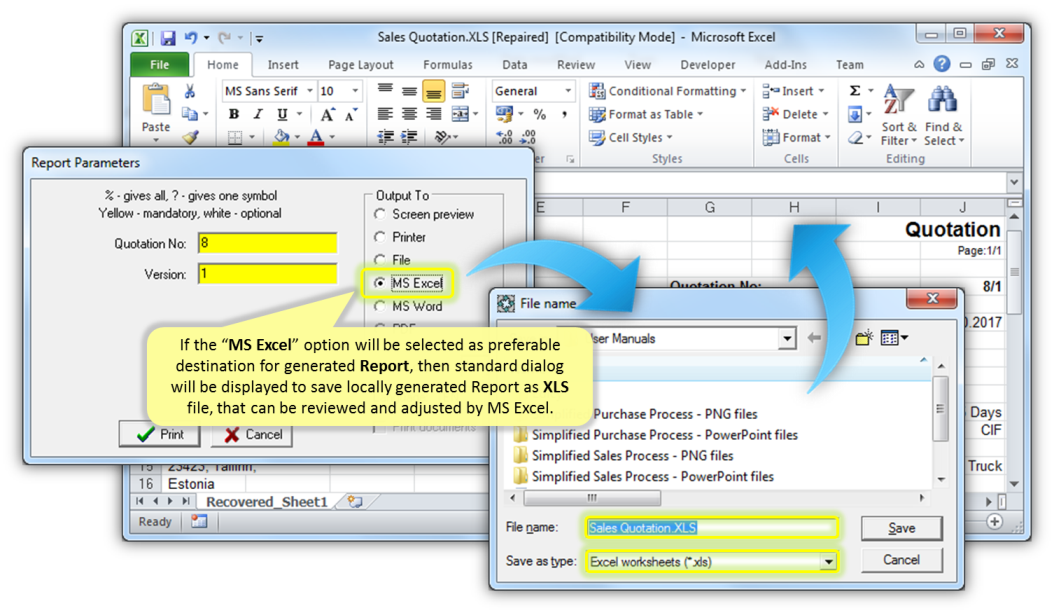Click the red Font Color A
The image size is (1054, 613).
click(316, 137)
